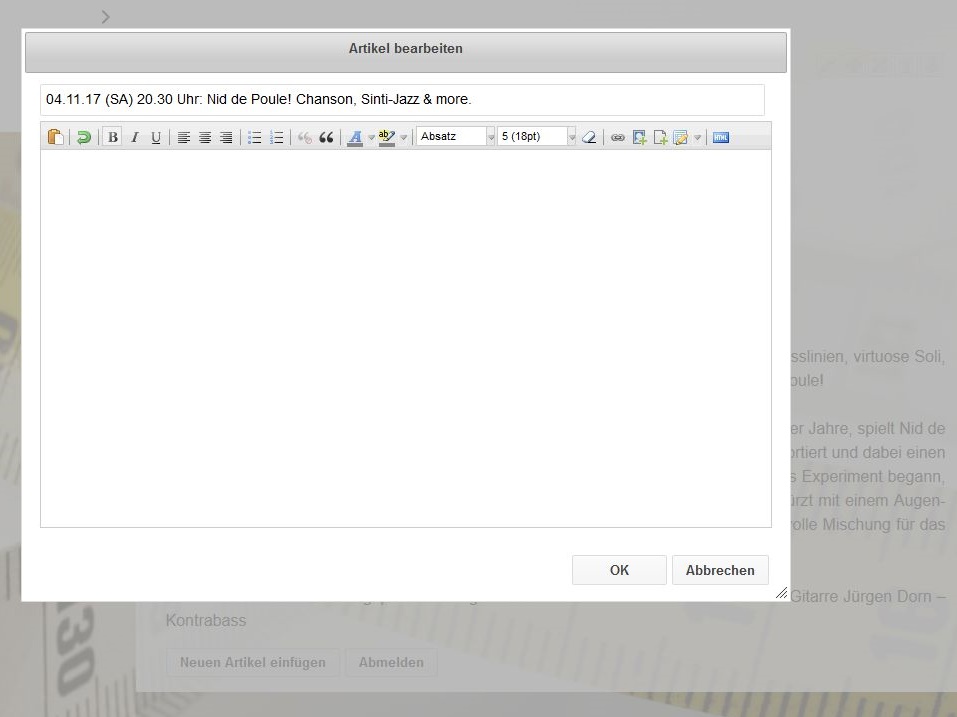Apply blockquote with the quote icon
Screen dimensions: 957x717
coord(326,137)
